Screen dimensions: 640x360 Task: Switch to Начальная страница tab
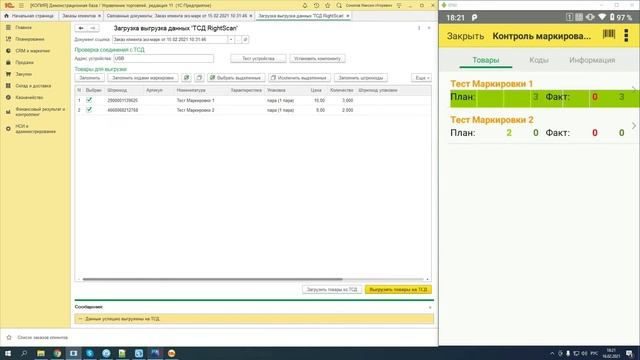pyautogui.click(x=29, y=16)
